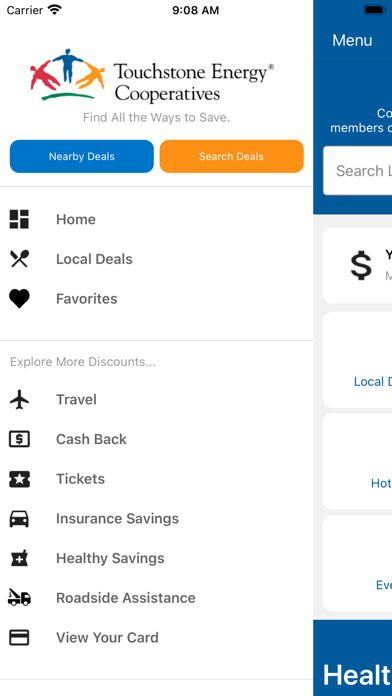
Task: Open Healthy Savings mortar-and-pestle icon
Action: tap(19, 558)
